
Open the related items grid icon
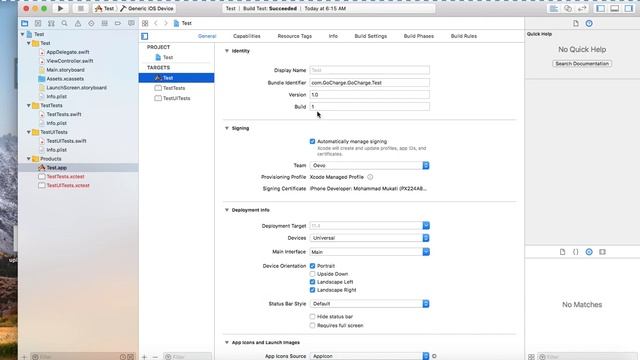(145, 23)
